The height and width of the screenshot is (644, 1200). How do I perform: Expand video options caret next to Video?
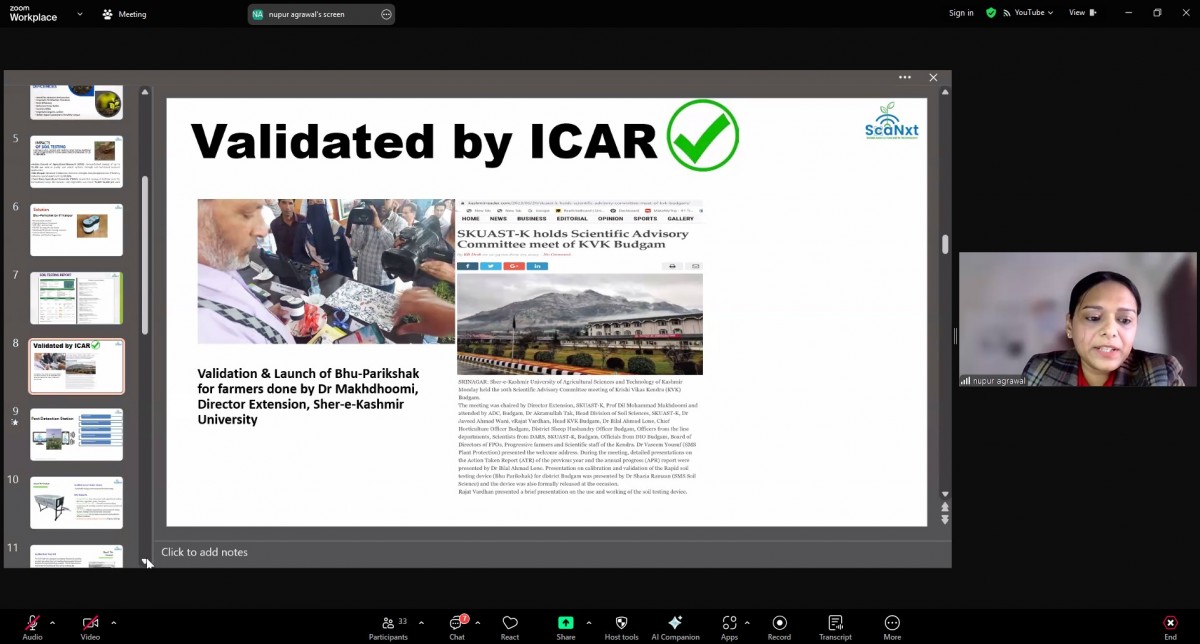(113, 622)
